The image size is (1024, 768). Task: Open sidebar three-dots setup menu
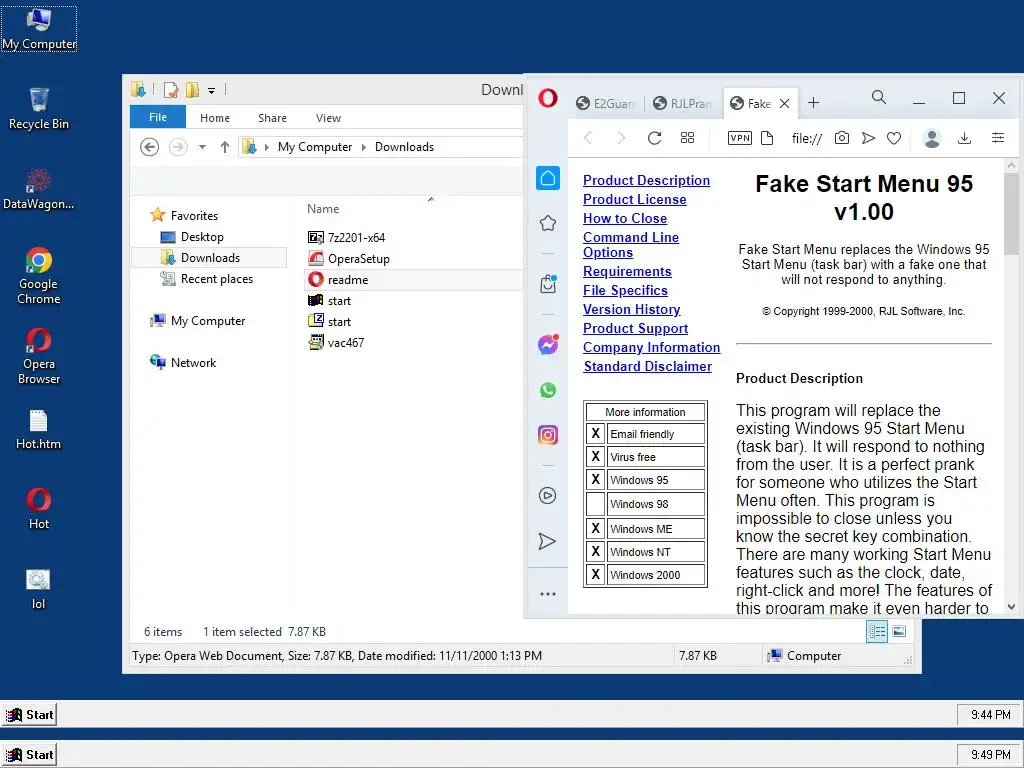pos(548,594)
